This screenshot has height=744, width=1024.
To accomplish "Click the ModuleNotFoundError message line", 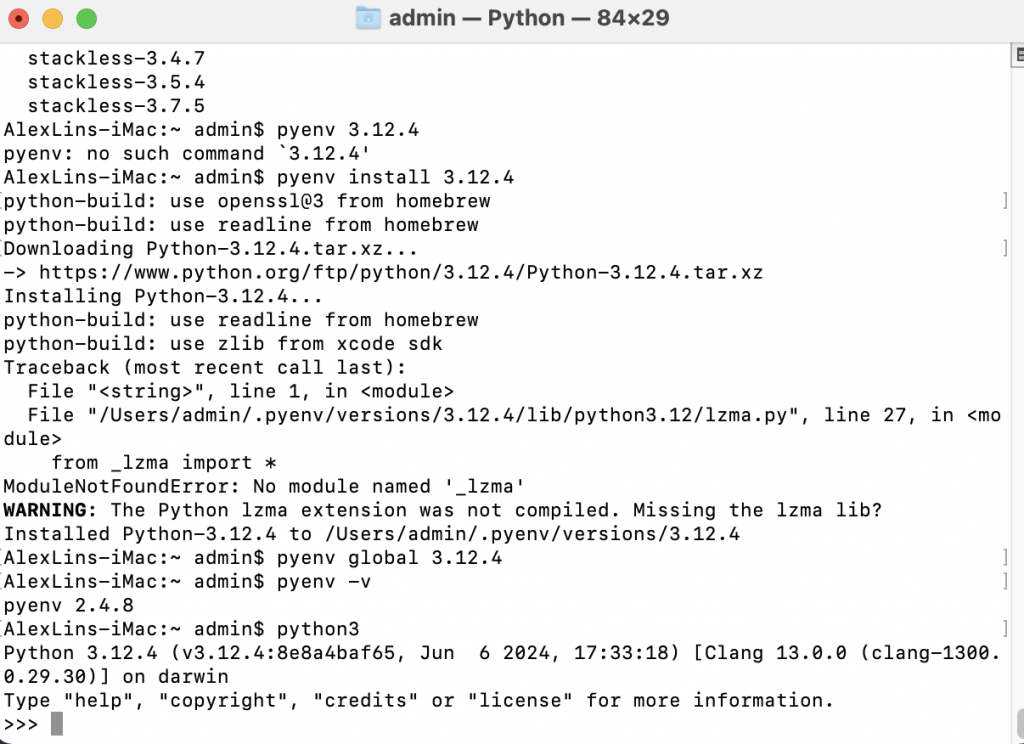I will coord(264,486).
